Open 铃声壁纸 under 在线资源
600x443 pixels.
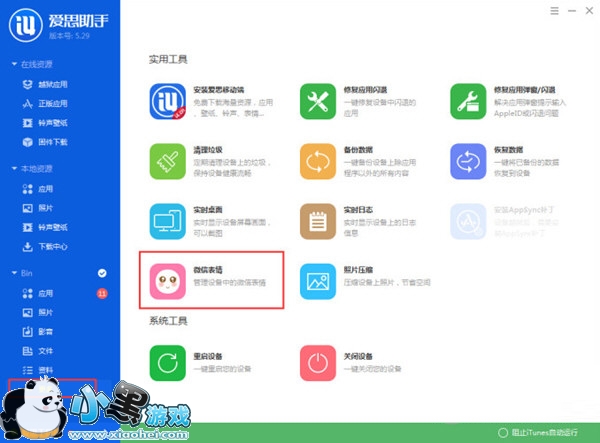click(45, 123)
